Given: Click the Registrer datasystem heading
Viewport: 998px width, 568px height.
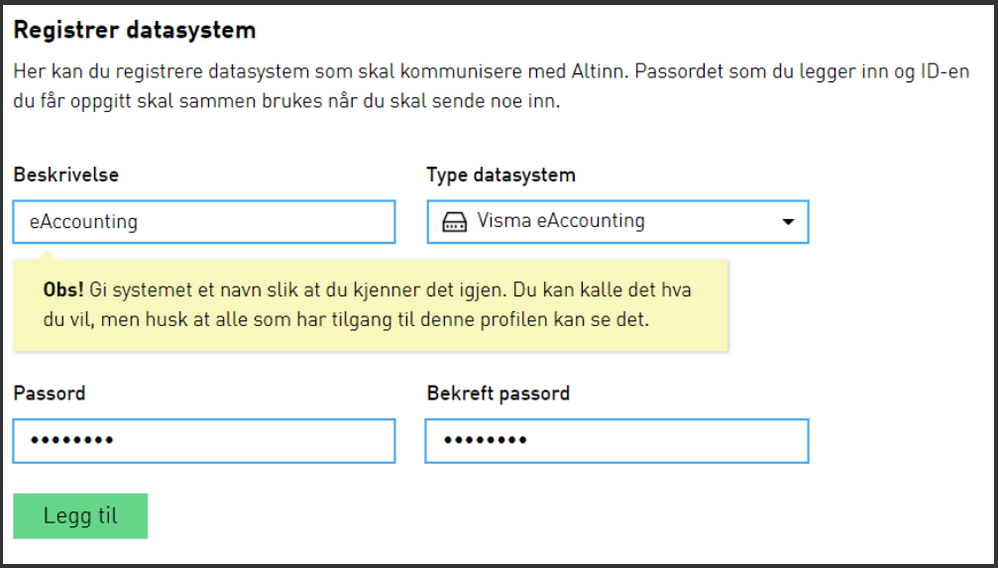Looking at the screenshot, I should point(135,30).
